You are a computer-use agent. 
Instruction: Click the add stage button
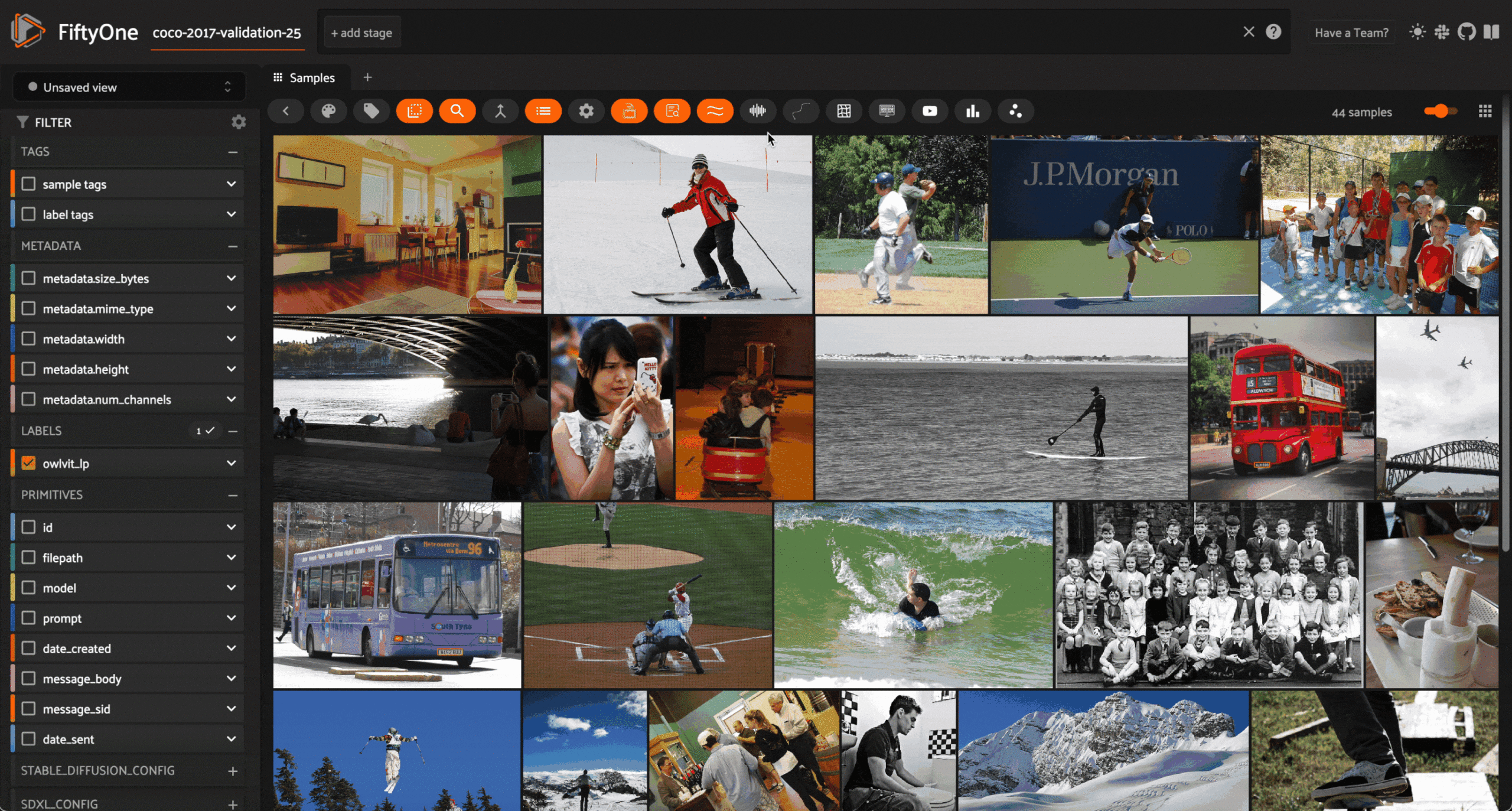361,33
